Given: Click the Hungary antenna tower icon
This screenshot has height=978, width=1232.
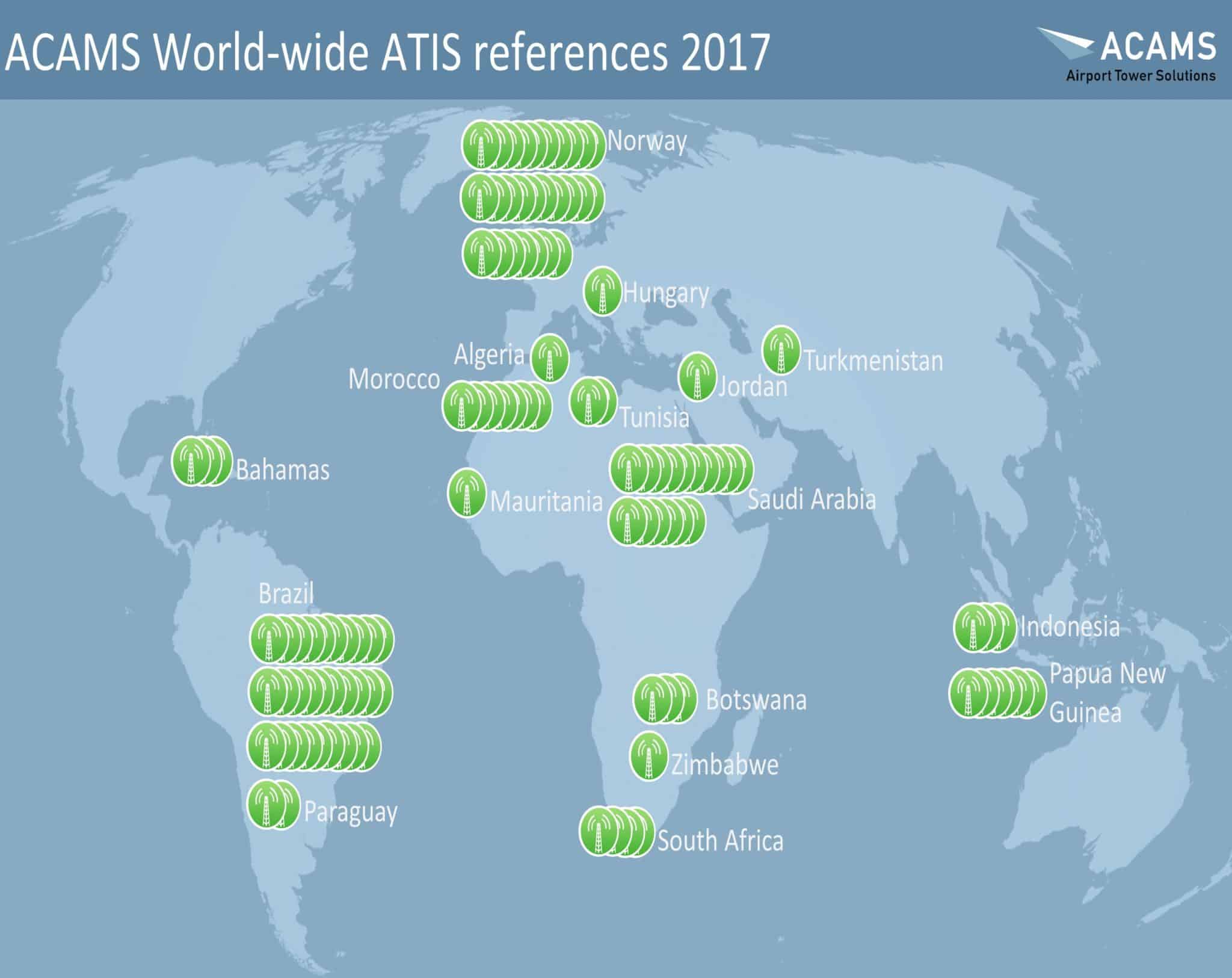Looking at the screenshot, I should [602, 291].
